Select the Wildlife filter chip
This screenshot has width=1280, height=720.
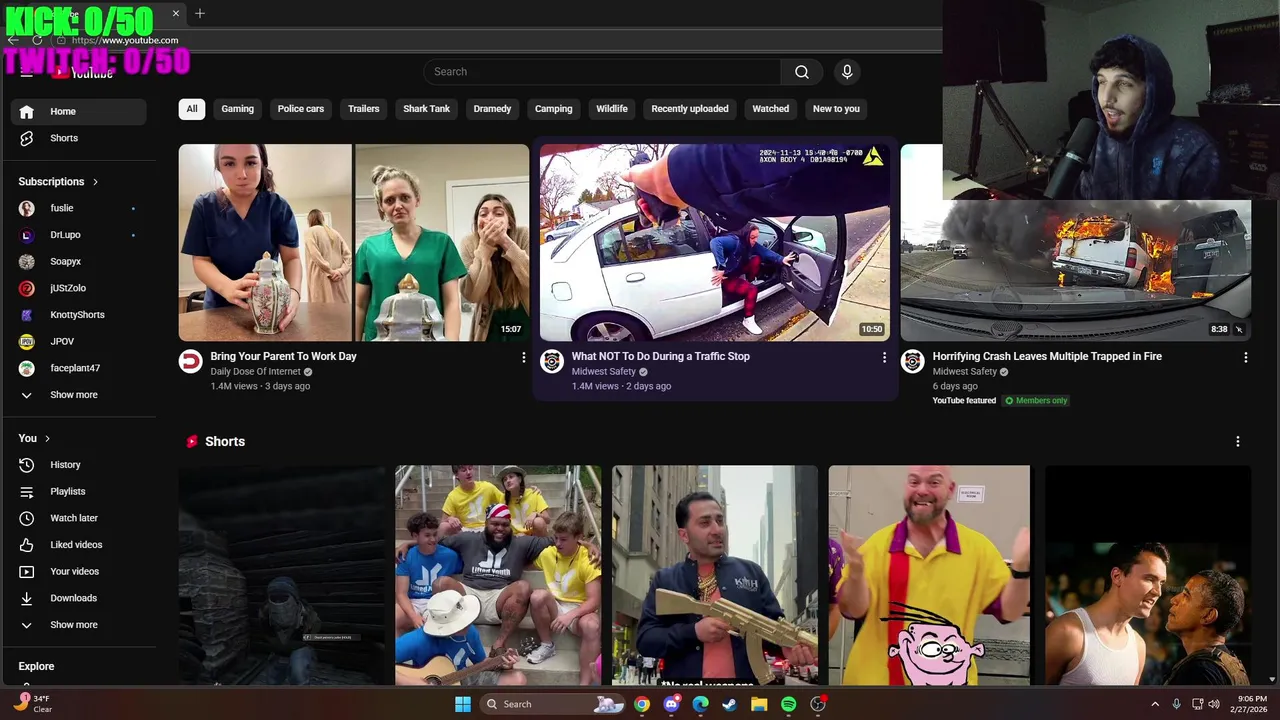tap(612, 109)
